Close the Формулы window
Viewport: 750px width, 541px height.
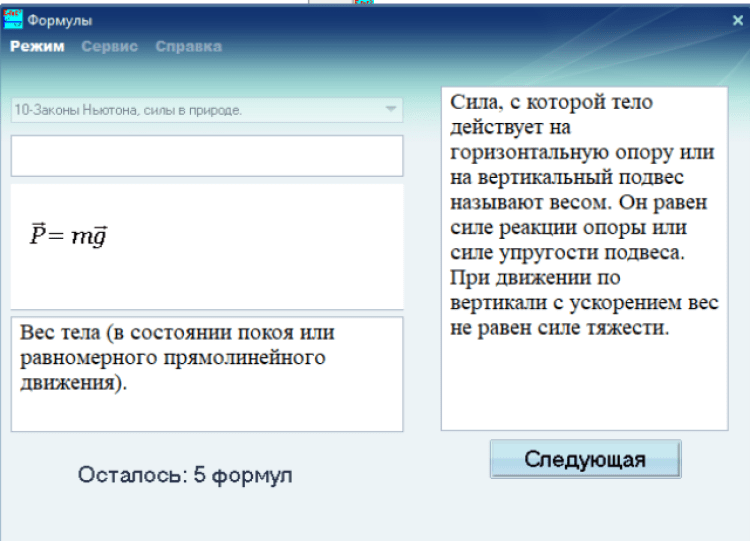(738, 20)
